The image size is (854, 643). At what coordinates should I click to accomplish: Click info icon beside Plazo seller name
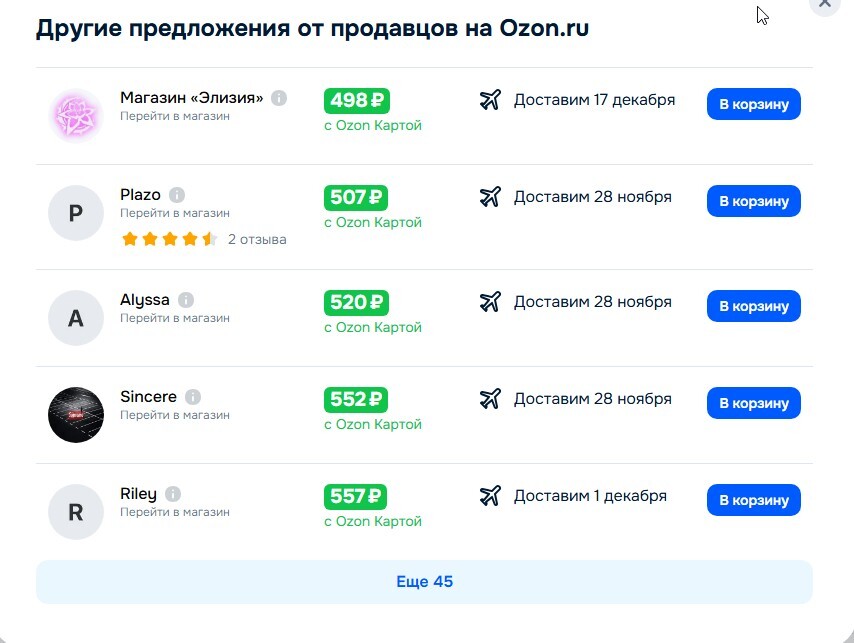[177, 195]
